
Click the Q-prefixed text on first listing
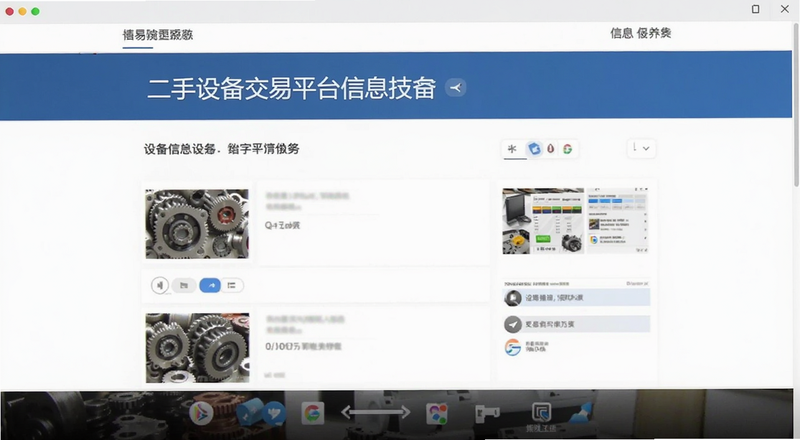click(x=282, y=225)
